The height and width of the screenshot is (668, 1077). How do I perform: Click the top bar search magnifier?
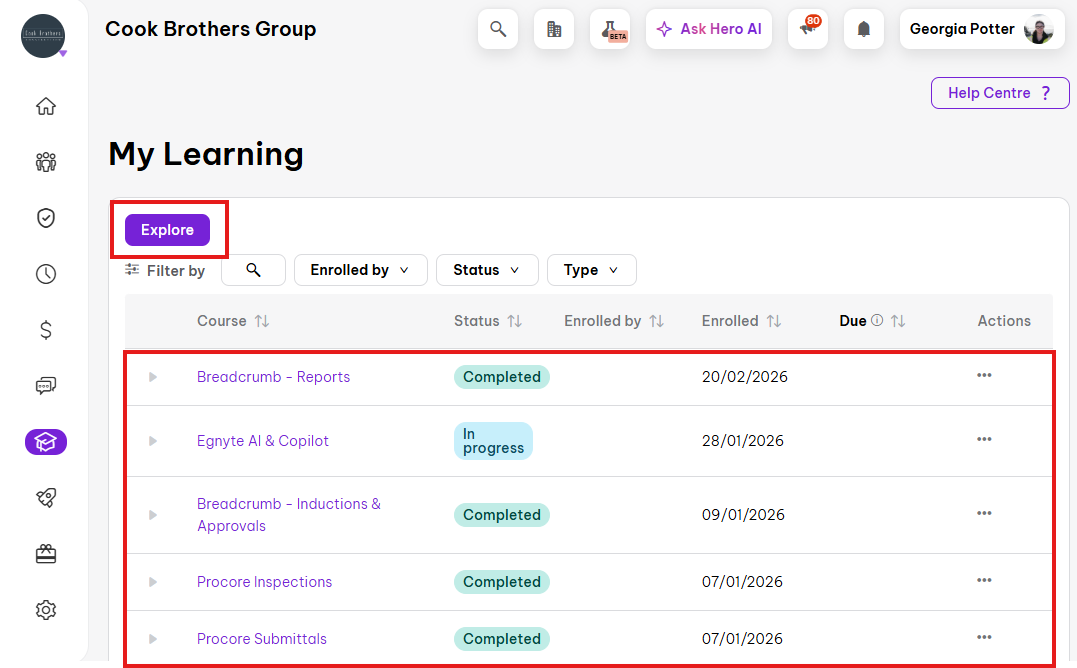tap(498, 30)
